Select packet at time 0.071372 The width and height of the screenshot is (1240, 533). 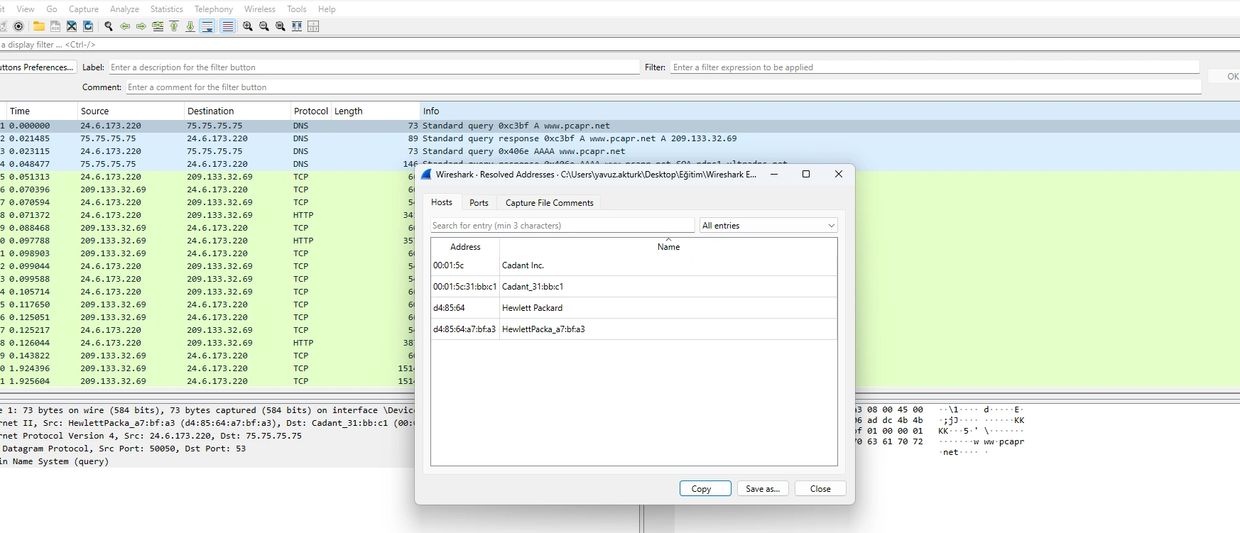click(x=208, y=215)
